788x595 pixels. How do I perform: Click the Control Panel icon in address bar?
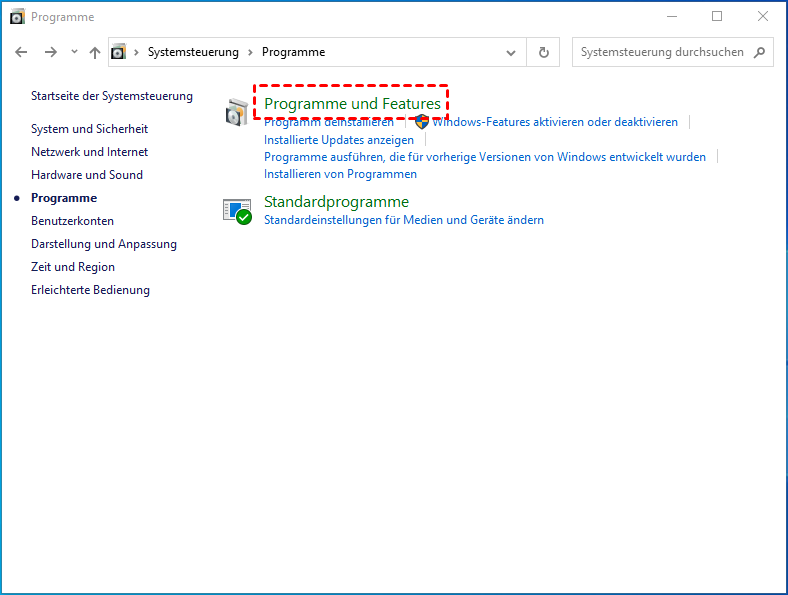coord(118,52)
